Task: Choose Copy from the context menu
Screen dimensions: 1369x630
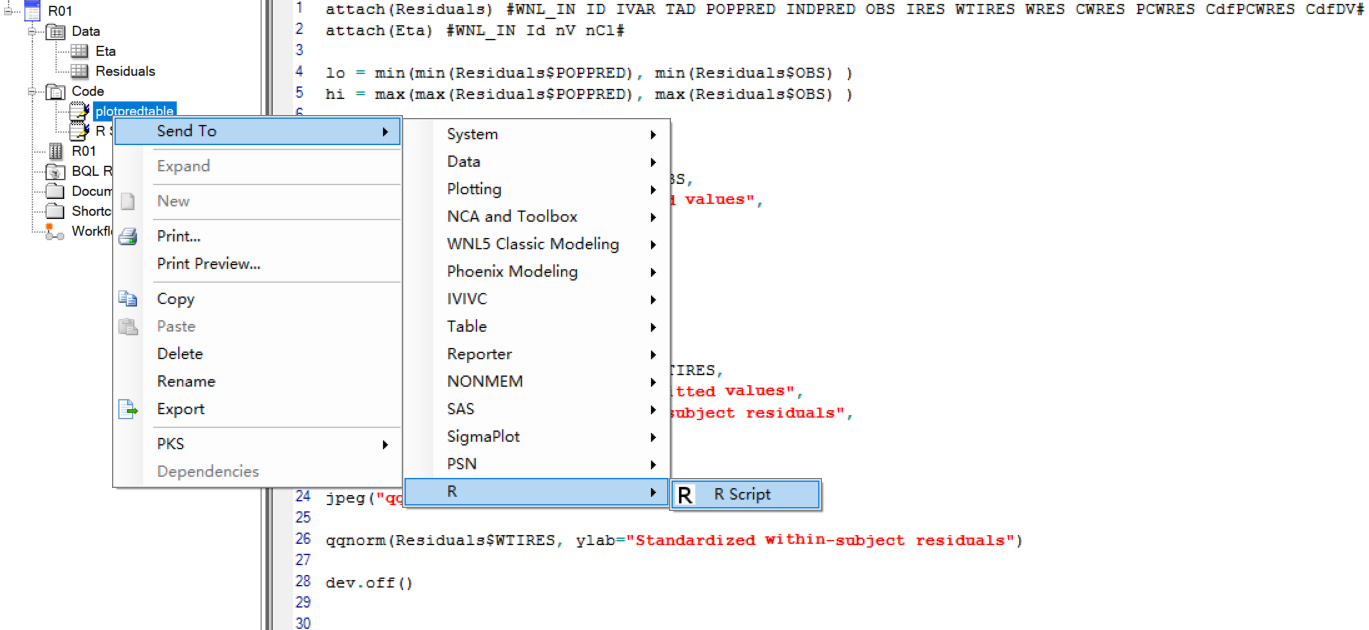Action: point(257,299)
